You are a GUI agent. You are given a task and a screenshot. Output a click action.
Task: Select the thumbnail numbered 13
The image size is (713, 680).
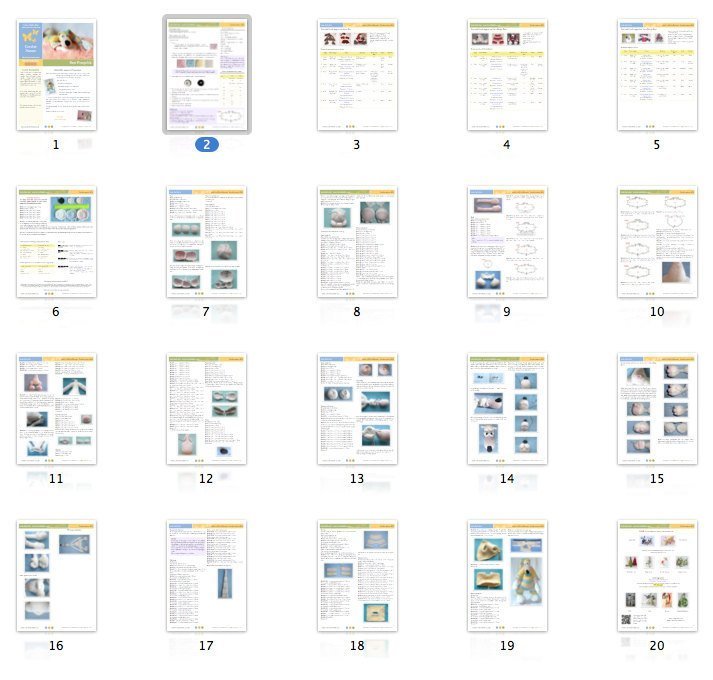[x=357, y=409]
